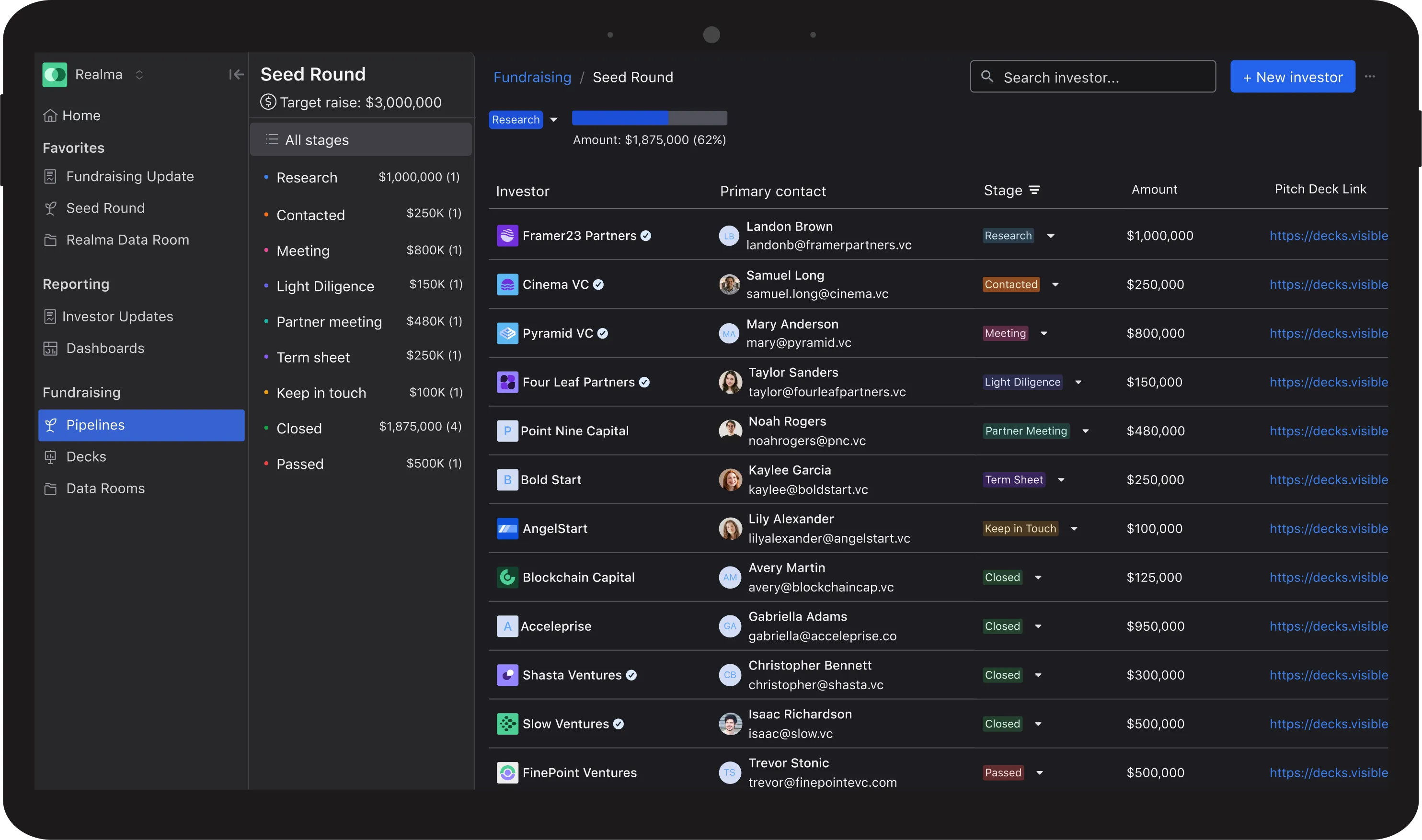This screenshot has width=1422, height=840.
Task: Collapse the left sidebar with the arrow icon
Action: coord(236,75)
